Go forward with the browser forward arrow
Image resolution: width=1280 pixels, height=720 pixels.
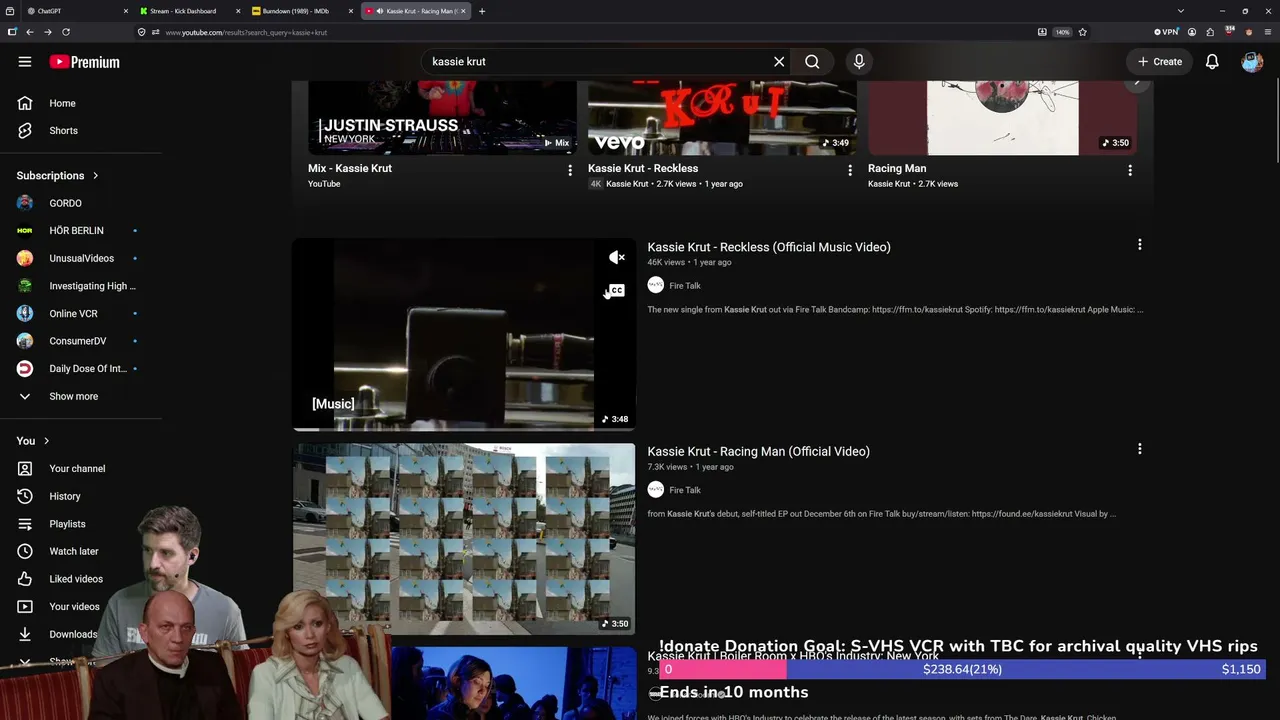point(48,32)
